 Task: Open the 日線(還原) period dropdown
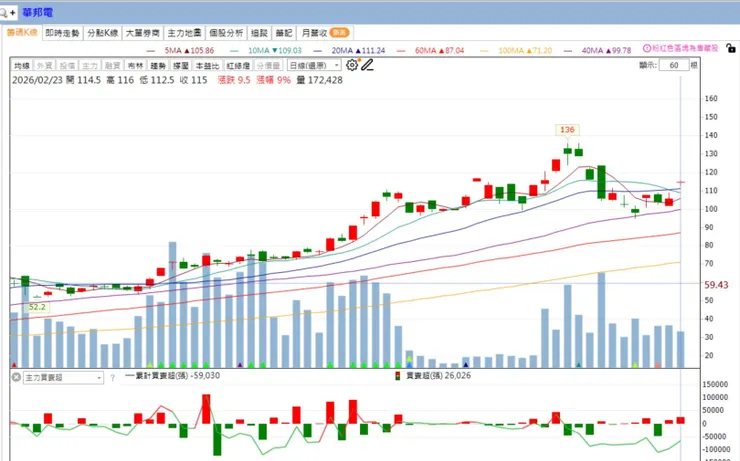(x=314, y=66)
